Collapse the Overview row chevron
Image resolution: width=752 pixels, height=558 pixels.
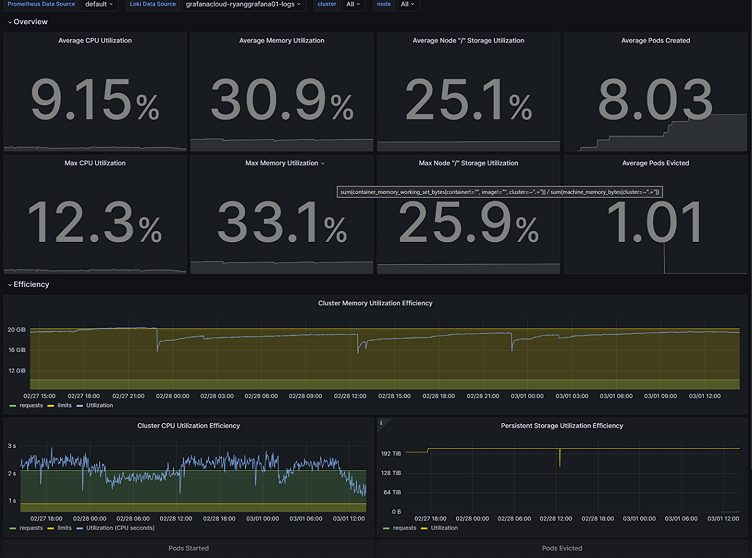point(9,22)
